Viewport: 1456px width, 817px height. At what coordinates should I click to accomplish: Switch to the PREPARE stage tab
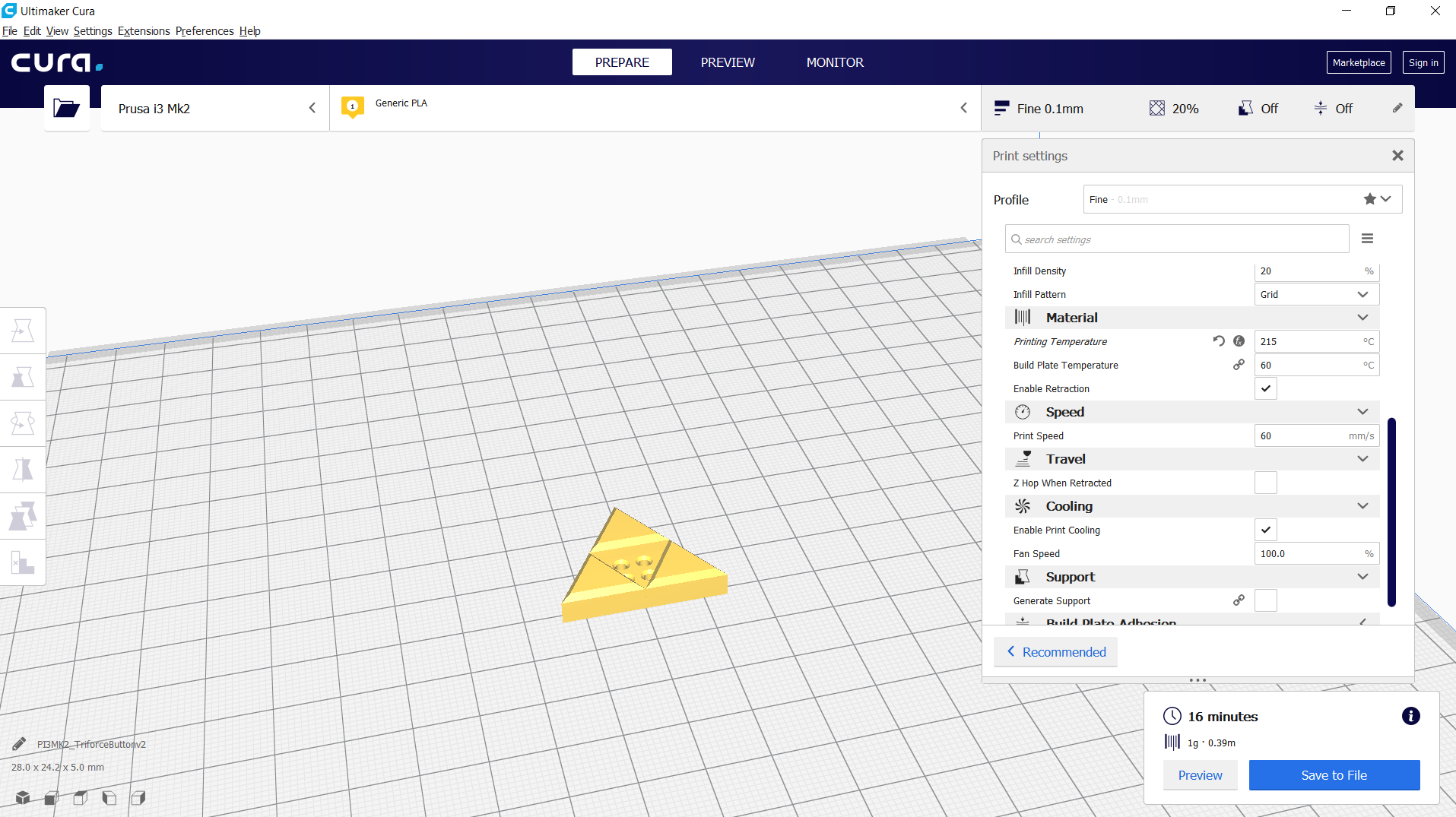tap(622, 62)
